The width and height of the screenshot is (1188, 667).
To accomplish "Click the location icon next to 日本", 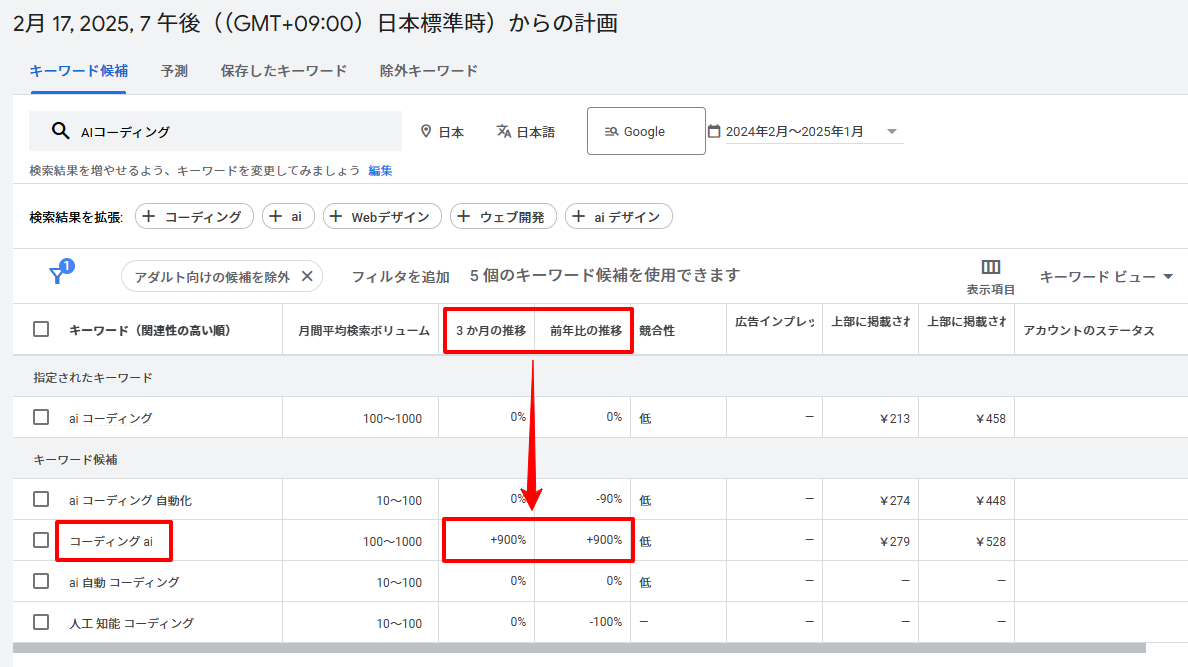I will (424, 131).
